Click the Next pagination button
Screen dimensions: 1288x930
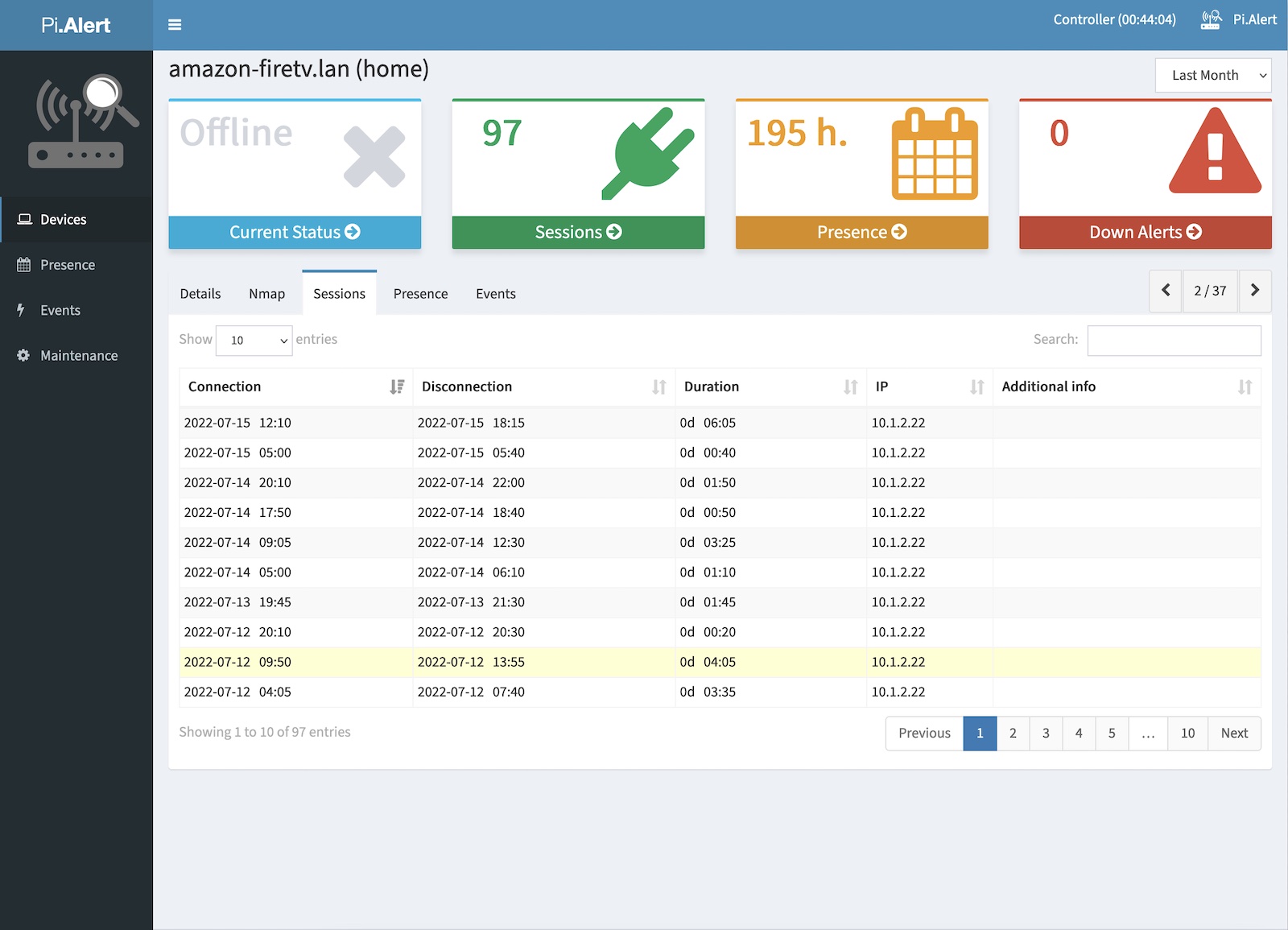click(x=1233, y=734)
